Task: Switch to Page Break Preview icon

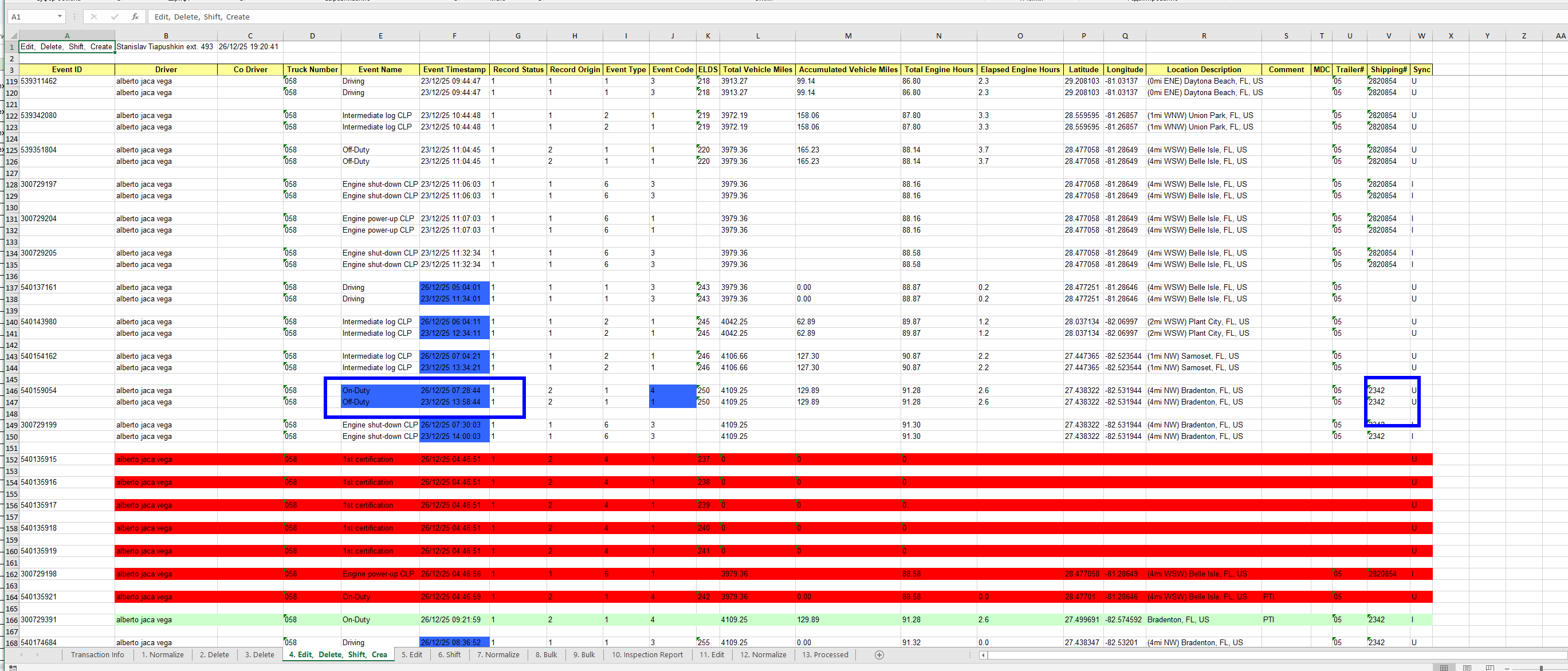Action: (1490, 668)
